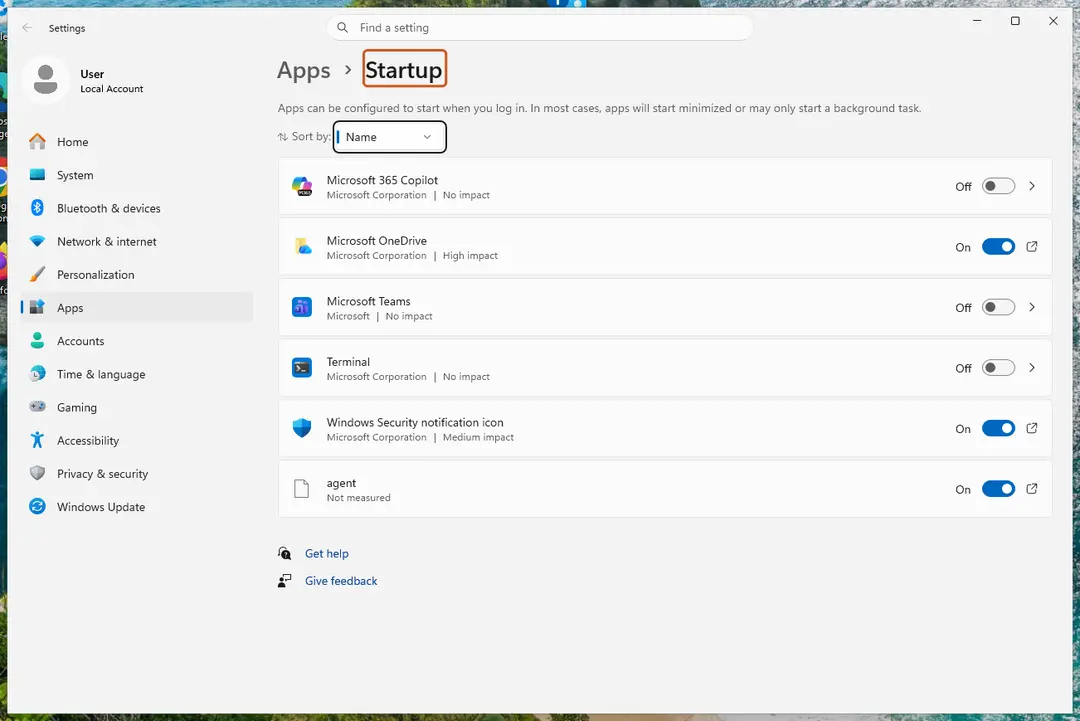Click the Microsoft 365 Copilot app icon
Image resolution: width=1080 pixels, height=721 pixels.
(302, 186)
